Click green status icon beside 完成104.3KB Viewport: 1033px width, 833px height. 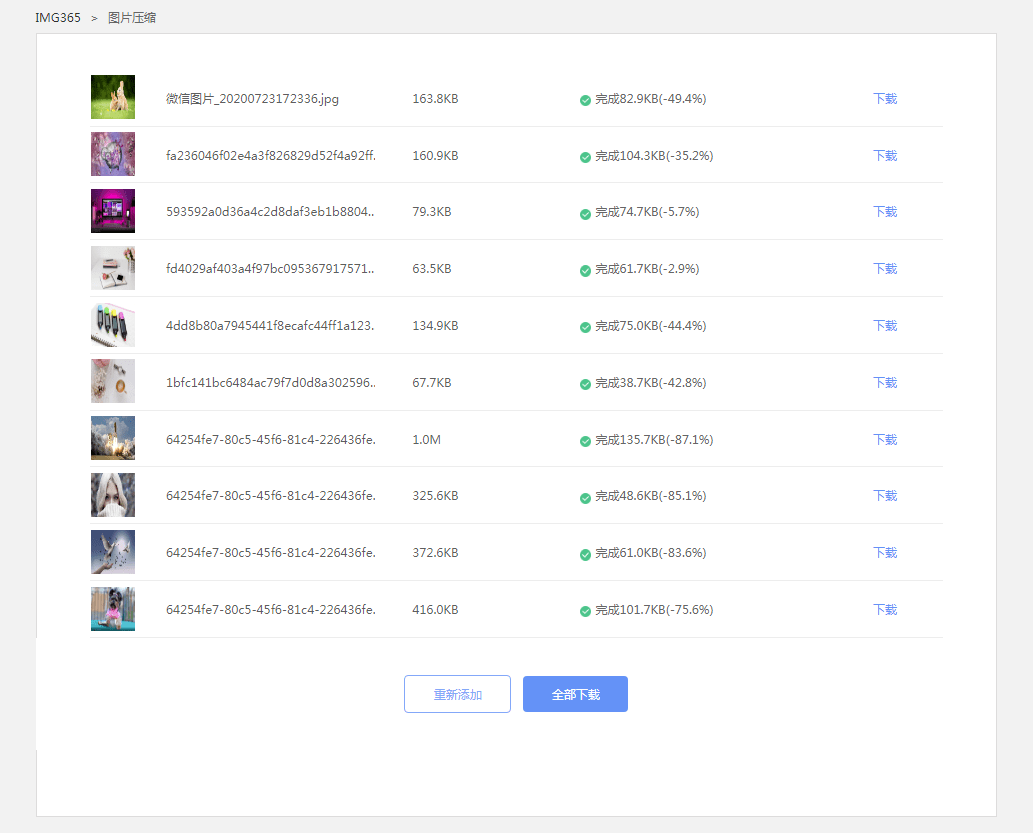(x=585, y=157)
